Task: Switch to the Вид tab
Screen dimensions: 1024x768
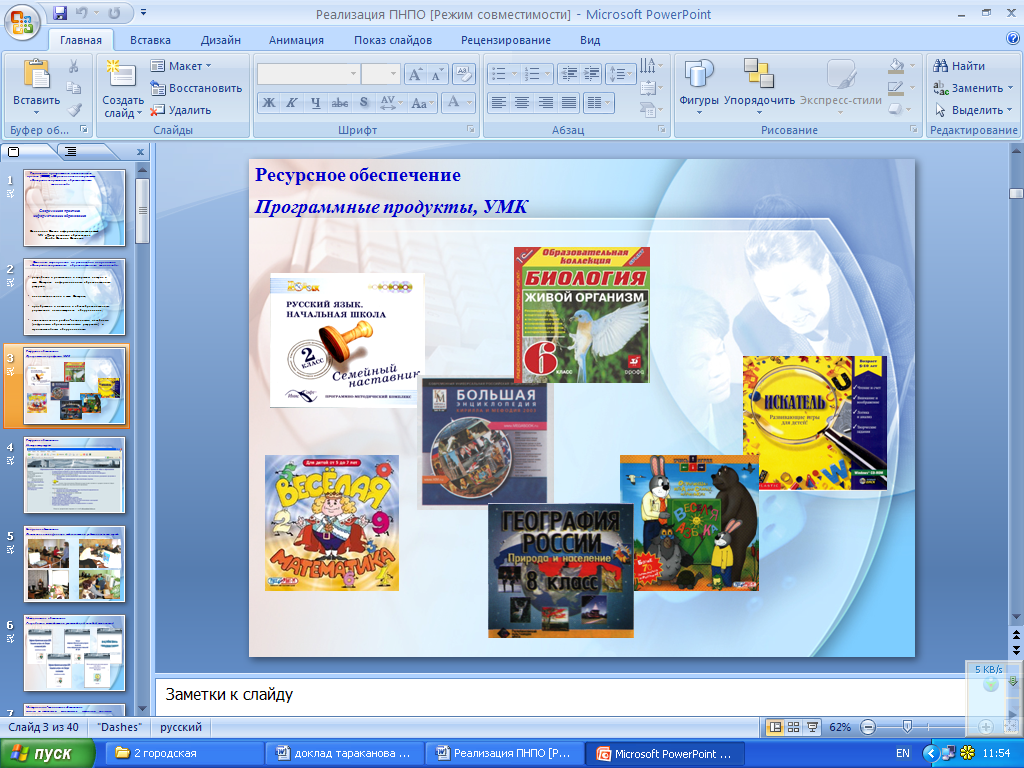Action: coord(590,40)
